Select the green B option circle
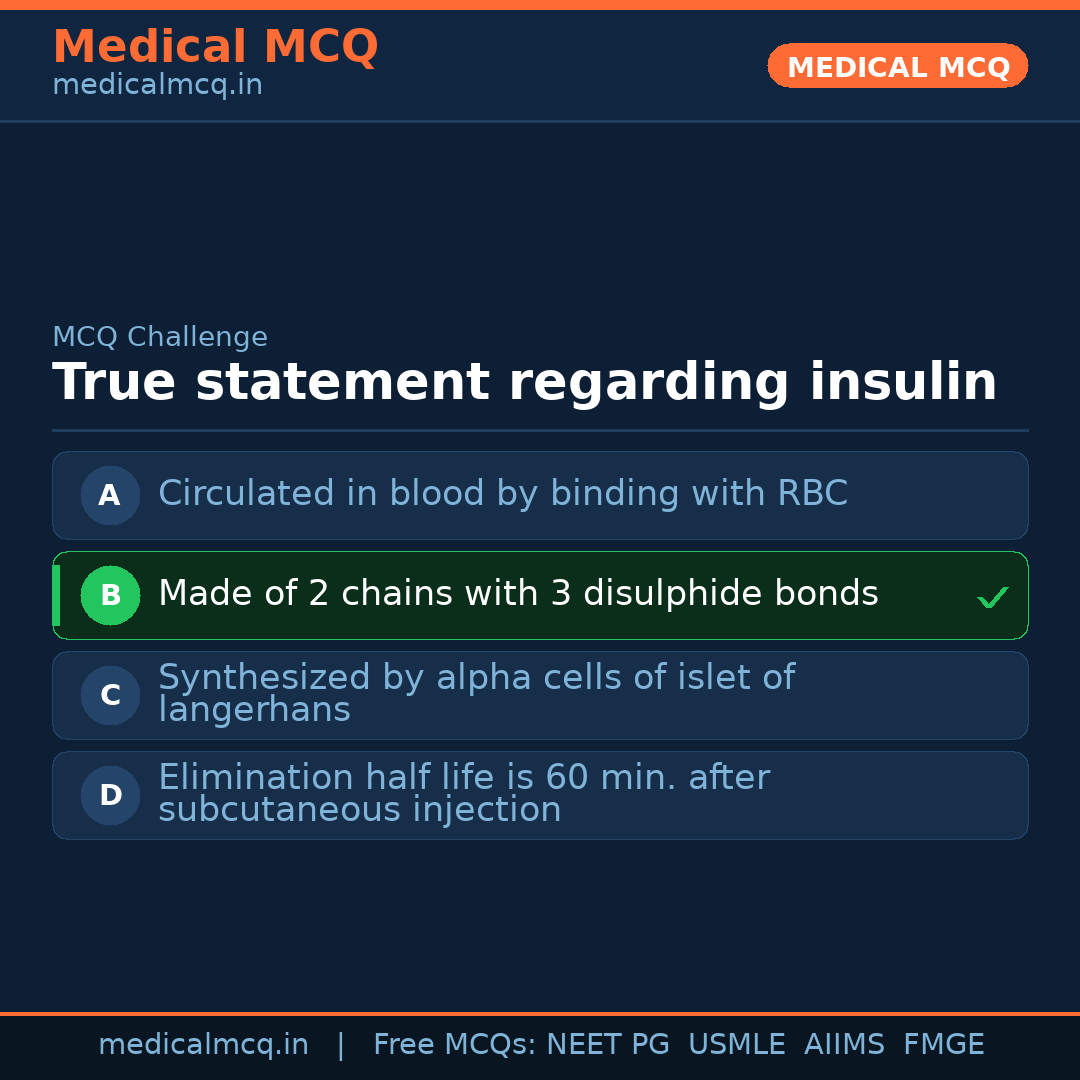This screenshot has height=1080, width=1080. coord(110,595)
